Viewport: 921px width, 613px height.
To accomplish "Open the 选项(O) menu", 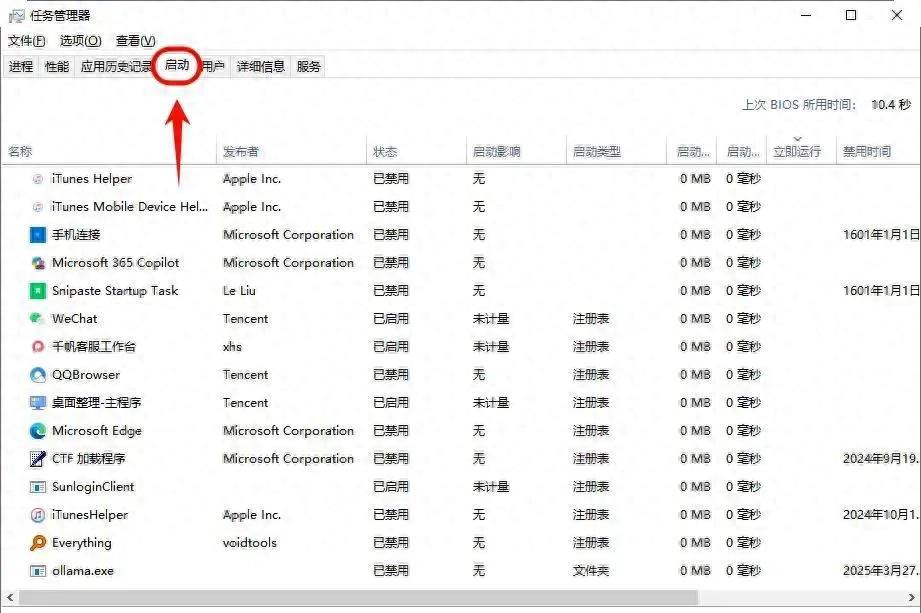I will (80, 41).
